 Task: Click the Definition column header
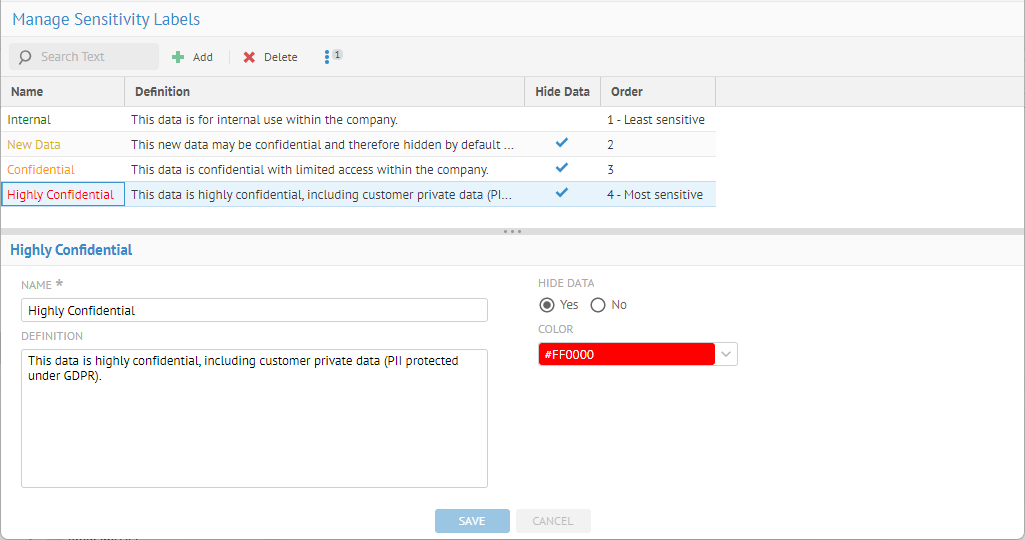coord(162,92)
